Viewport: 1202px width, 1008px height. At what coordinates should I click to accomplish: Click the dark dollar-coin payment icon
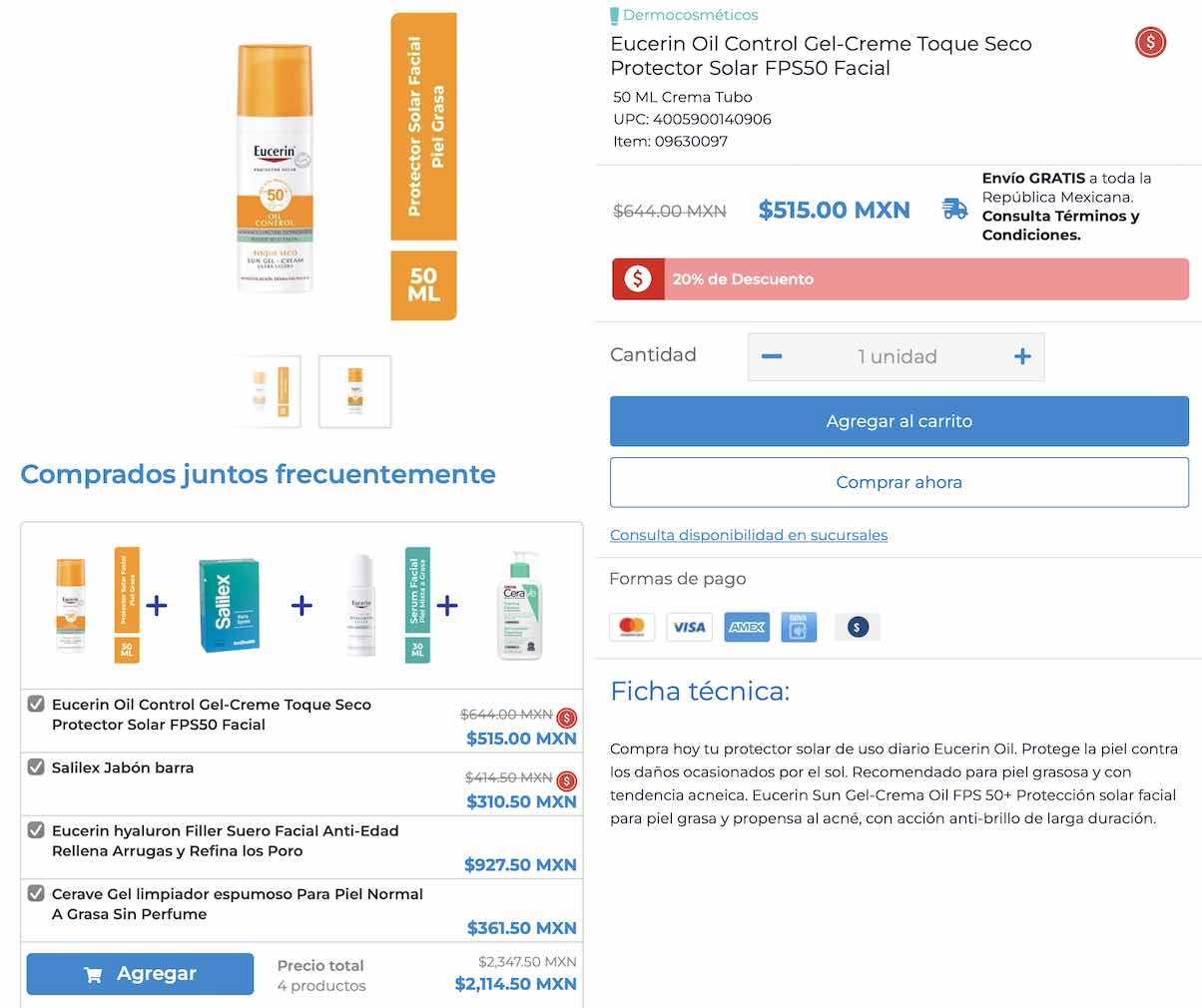click(x=858, y=627)
